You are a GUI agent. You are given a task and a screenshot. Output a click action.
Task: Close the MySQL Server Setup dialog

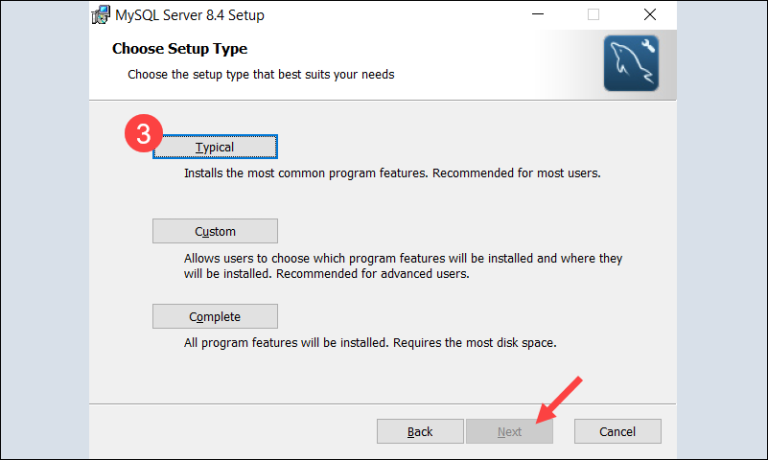(x=649, y=15)
